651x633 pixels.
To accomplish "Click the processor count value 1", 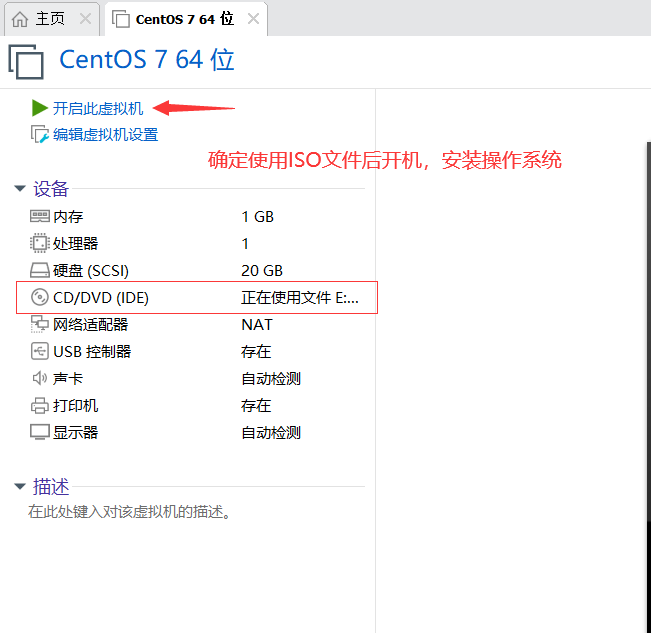I will point(245,243).
